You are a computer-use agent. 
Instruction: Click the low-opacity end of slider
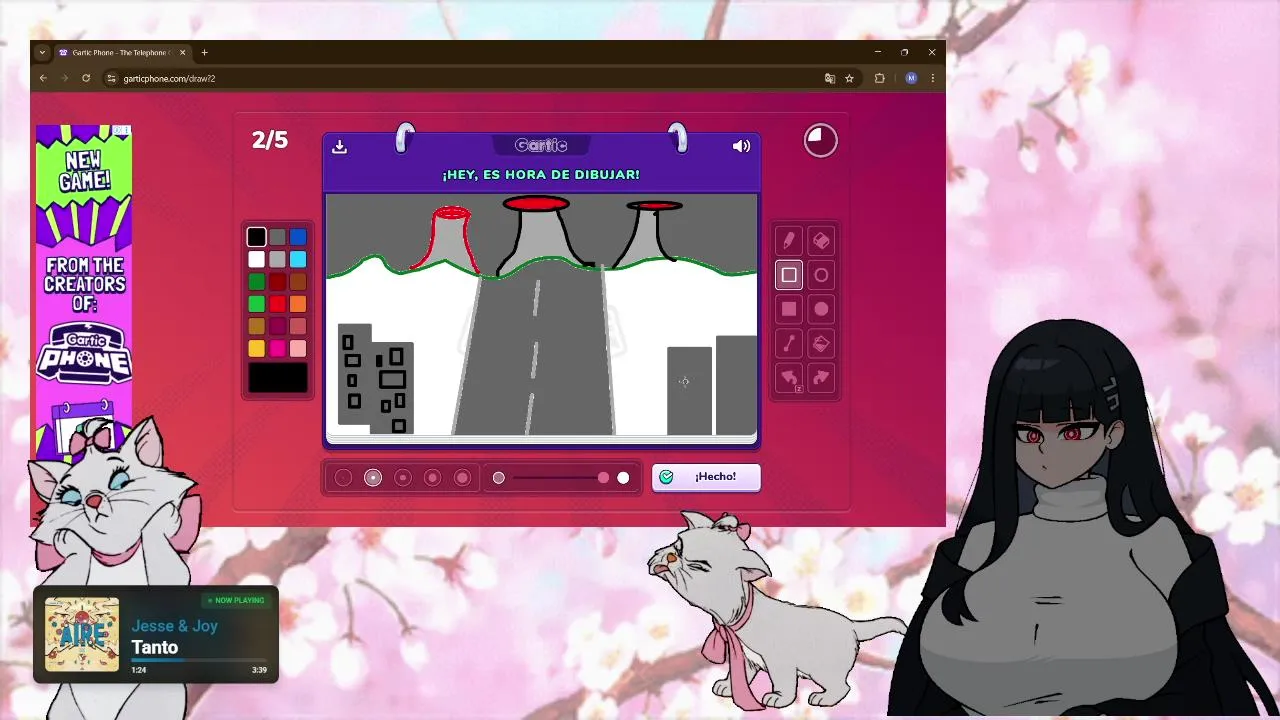point(499,478)
